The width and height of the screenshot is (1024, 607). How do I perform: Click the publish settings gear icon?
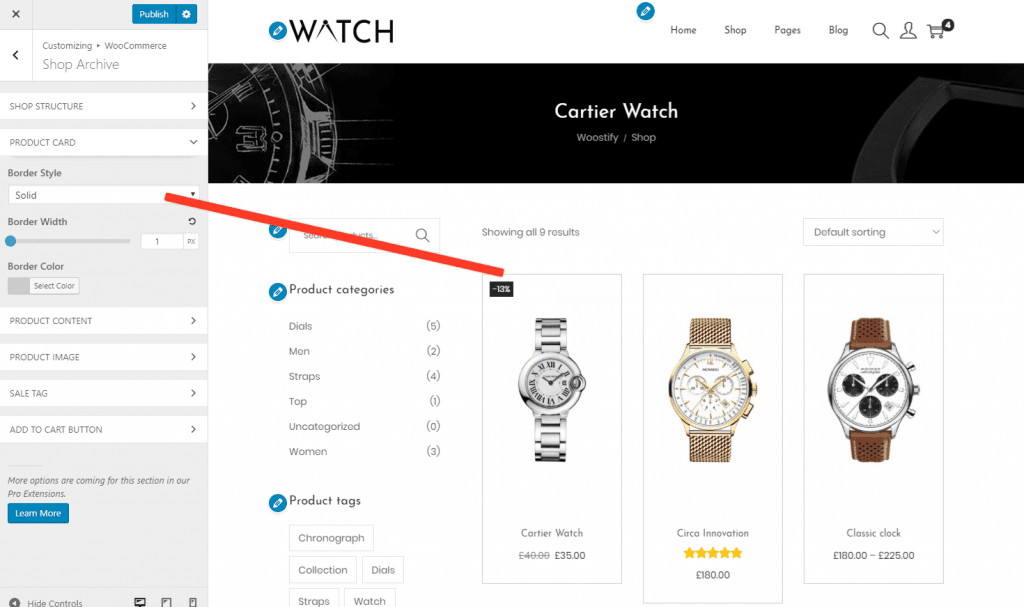tap(187, 14)
